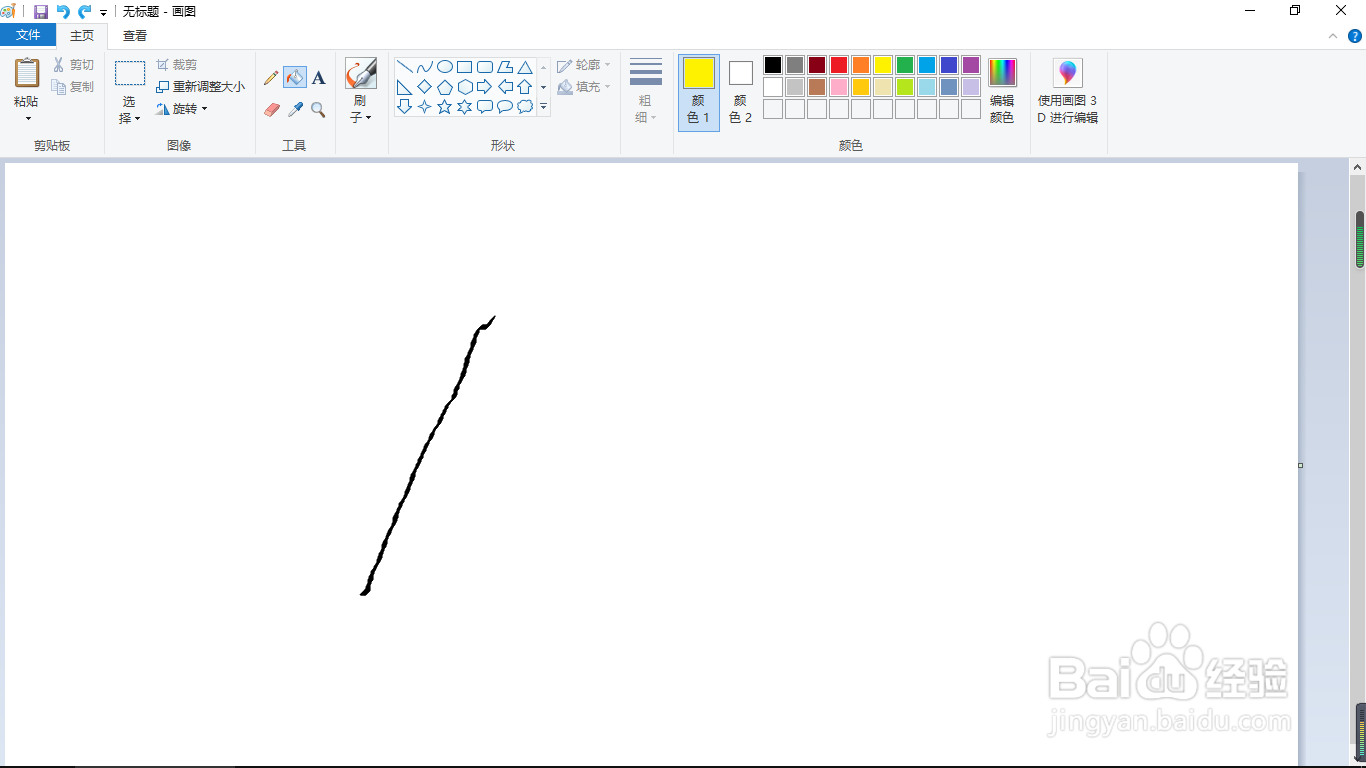Choose the Pentagon shape
Image resolution: width=1366 pixels, height=768 pixels.
pyautogui.click(x=445, y=87)
